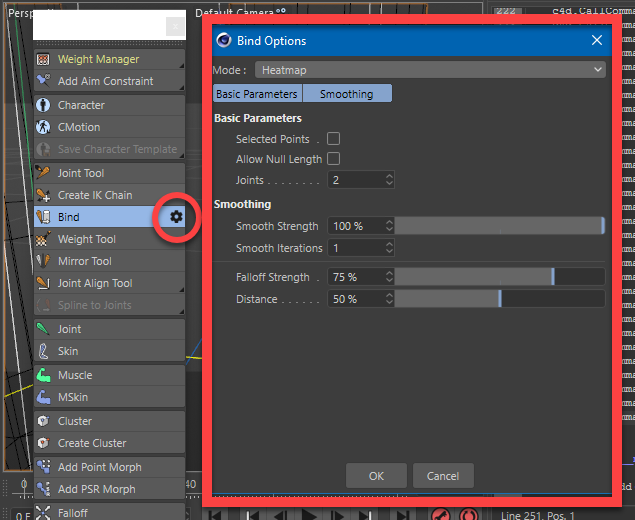
Task: Click the Add Point Morph icon
Action: click(44, 467)
